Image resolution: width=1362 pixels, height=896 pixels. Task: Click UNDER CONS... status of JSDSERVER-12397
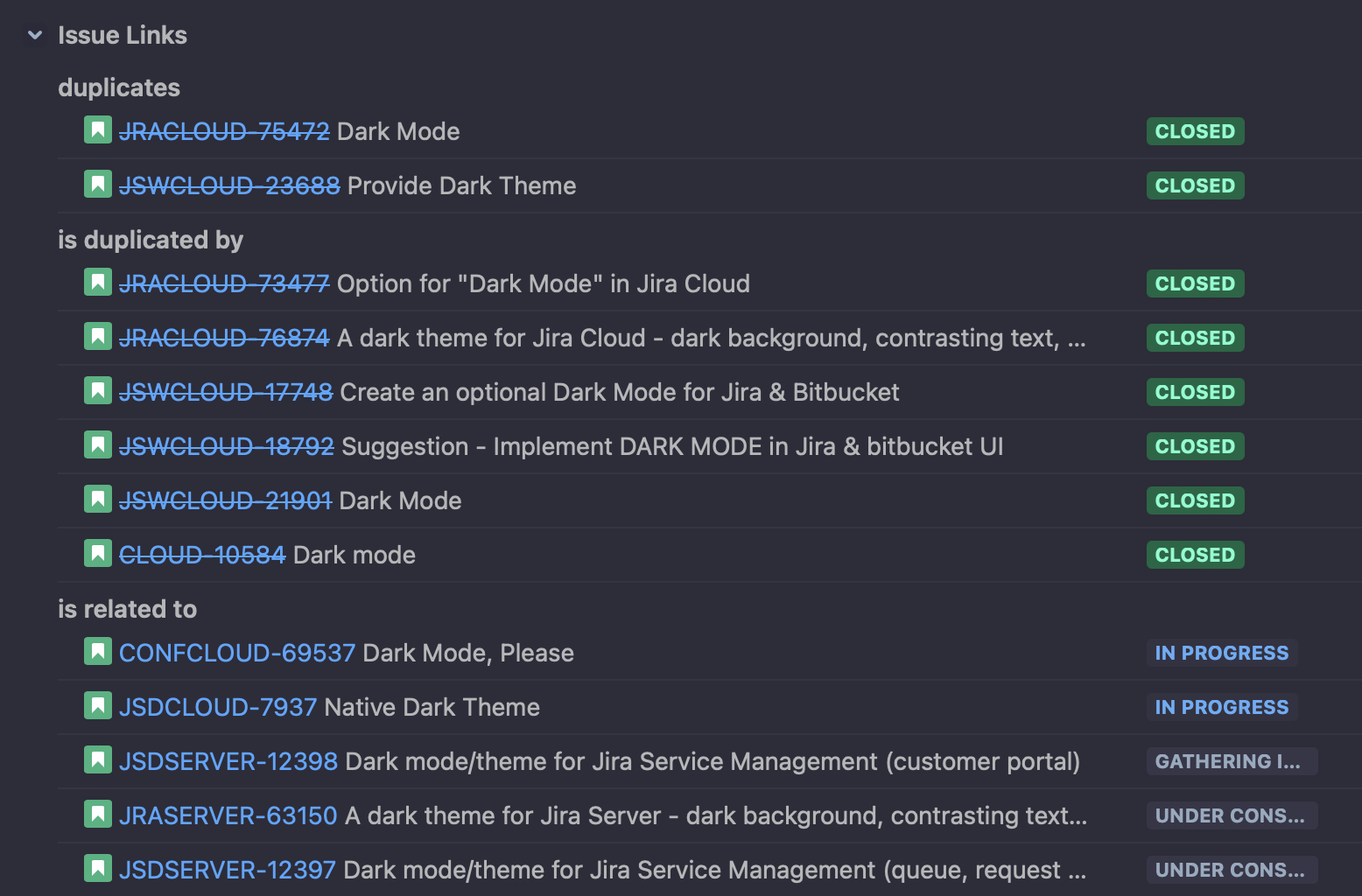coord(1232,870)
